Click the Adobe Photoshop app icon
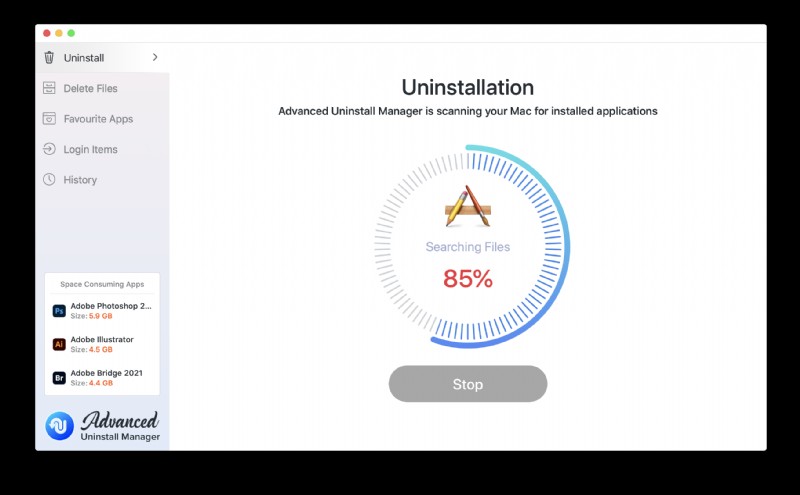This screenshot has width=800, height=495. [x=59, y=311]
